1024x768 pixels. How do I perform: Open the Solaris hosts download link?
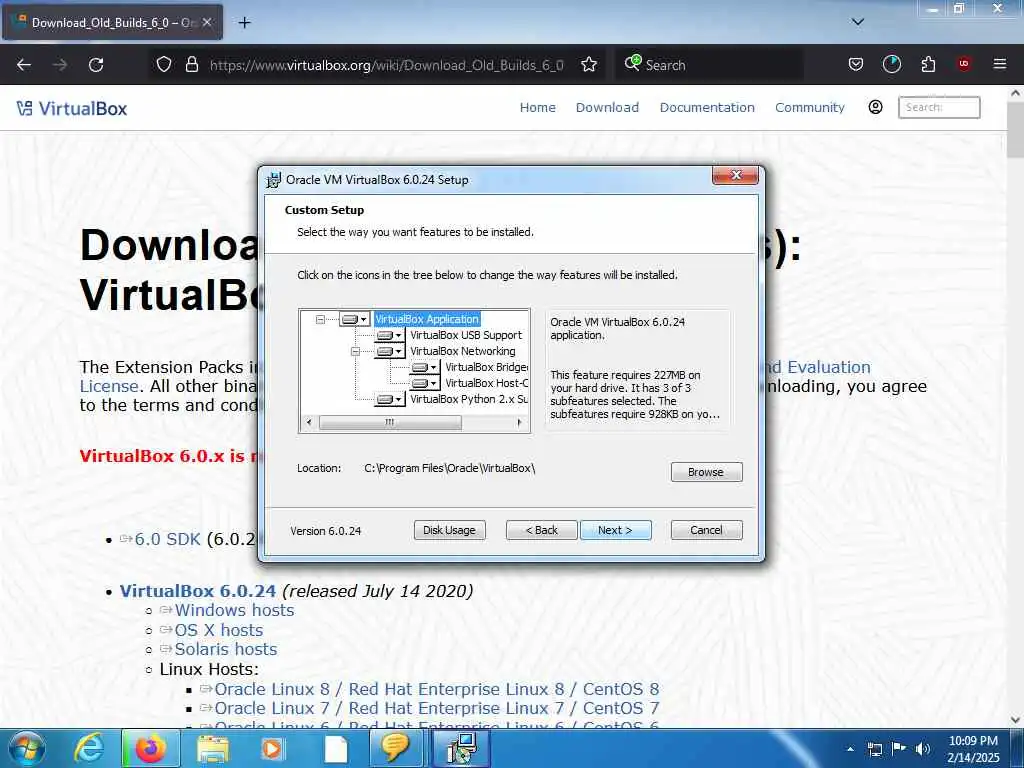(x=225, y=649)
